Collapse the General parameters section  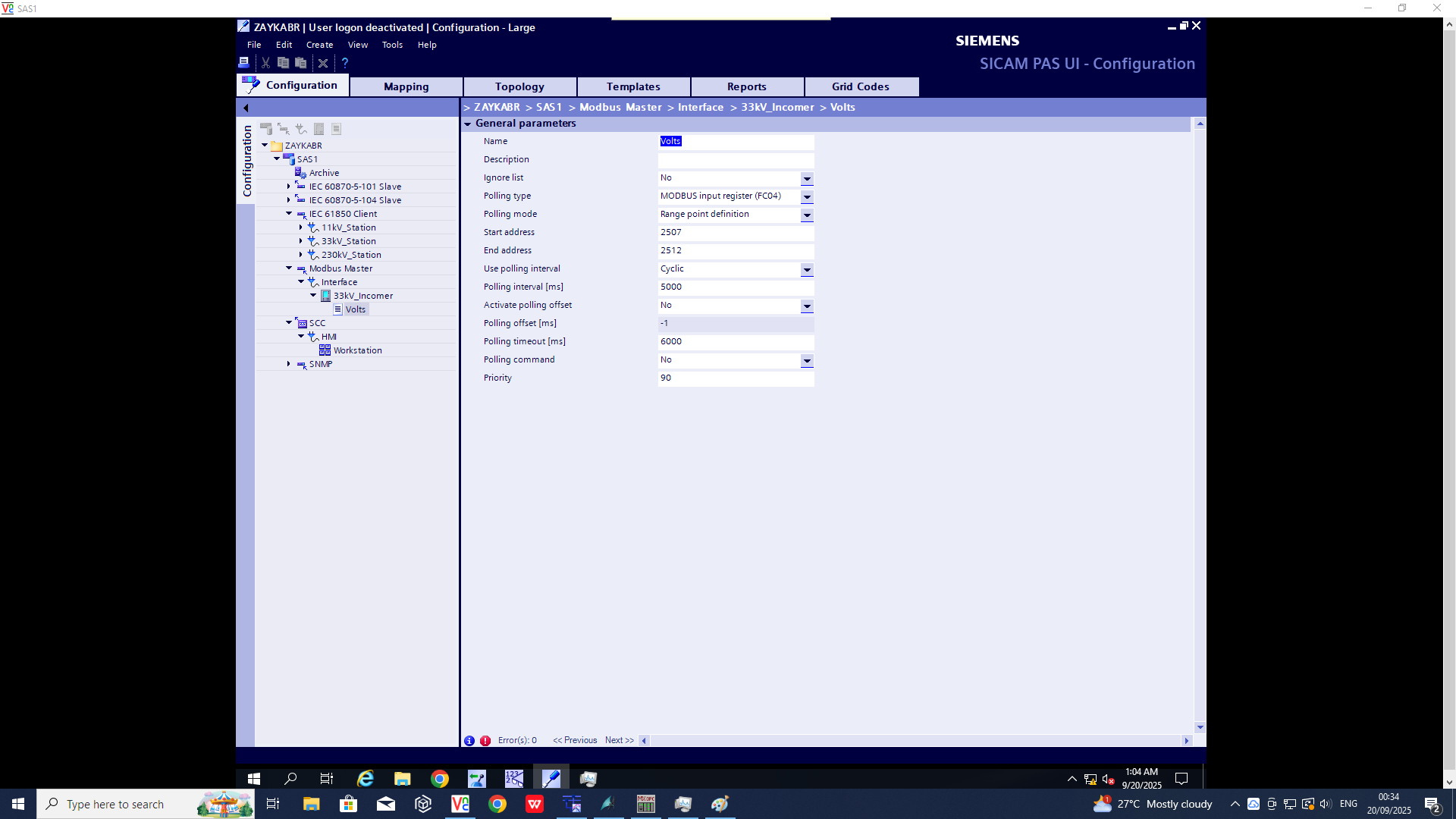[468, 124]
